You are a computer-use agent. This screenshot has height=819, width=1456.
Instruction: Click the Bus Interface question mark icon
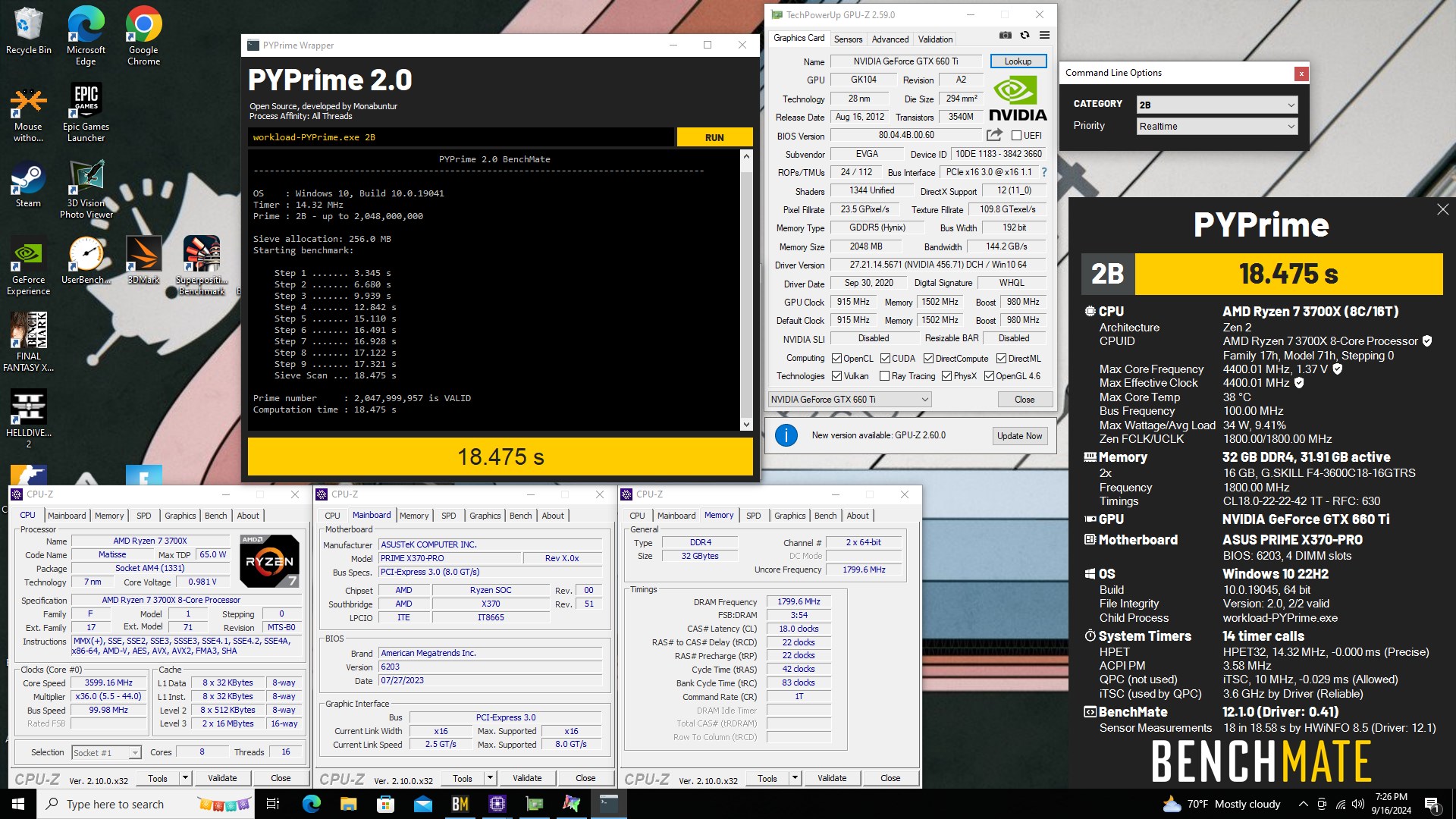[1044, 172]
